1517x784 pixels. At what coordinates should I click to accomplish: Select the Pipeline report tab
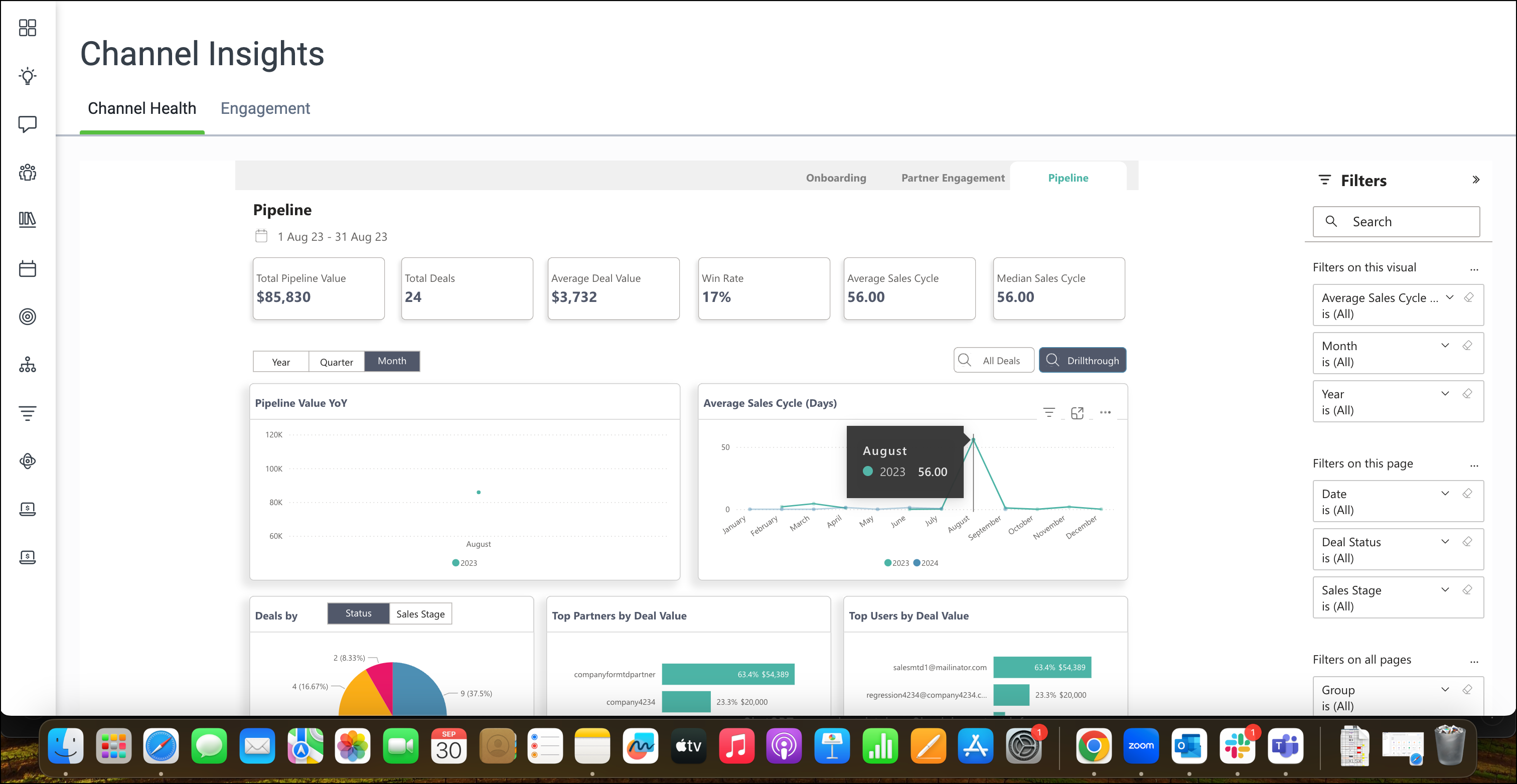click(x=1068, y=178)
